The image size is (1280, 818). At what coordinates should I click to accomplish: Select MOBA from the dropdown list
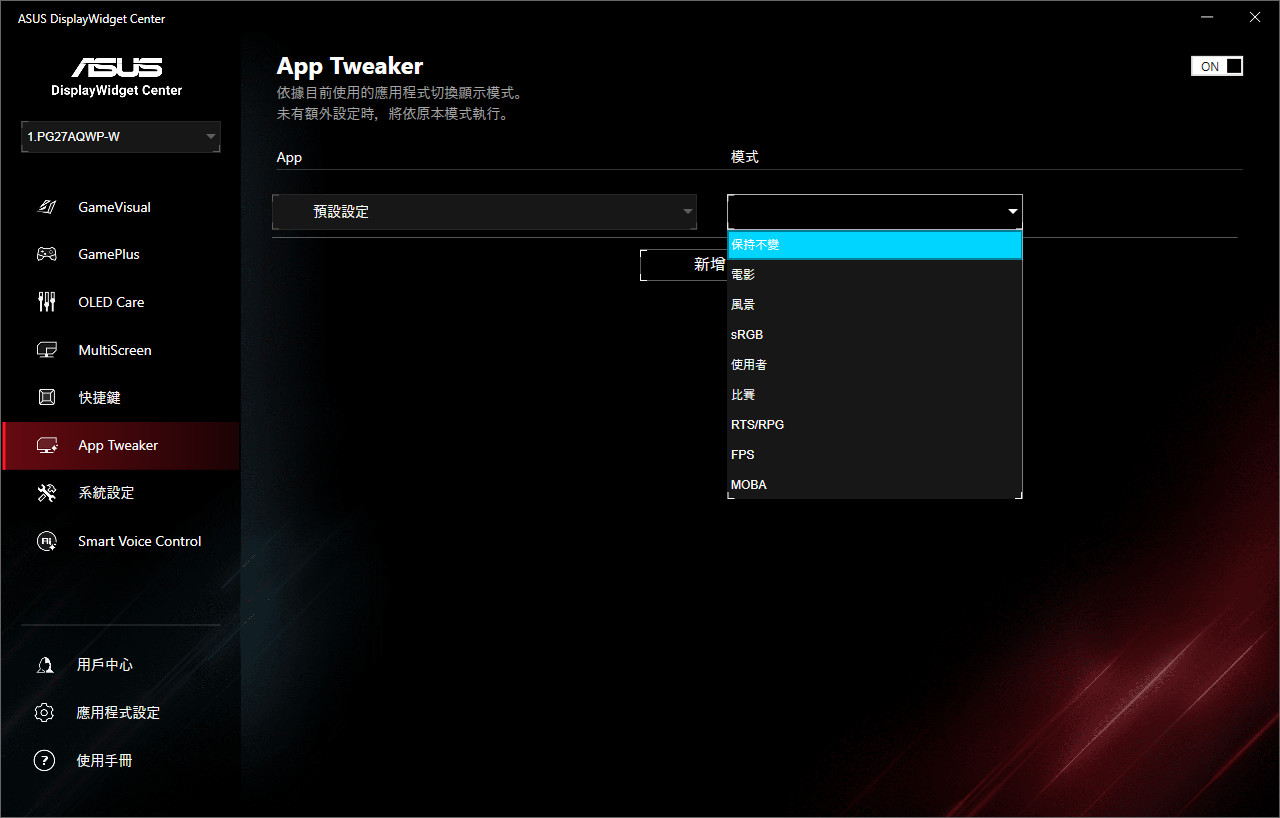(x=874, y=485)
